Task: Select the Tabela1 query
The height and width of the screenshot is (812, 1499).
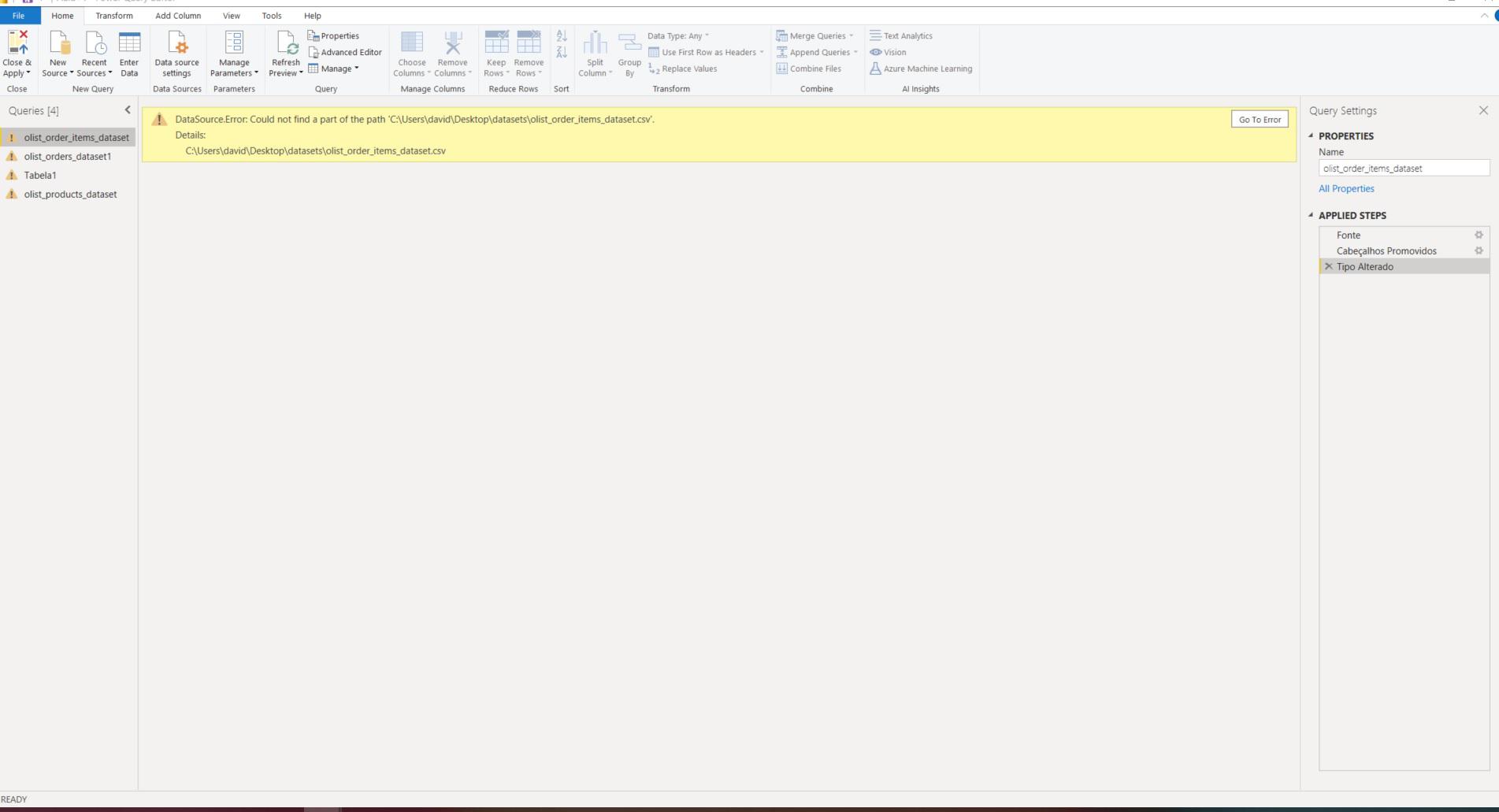Action: (x=69, y=175)
